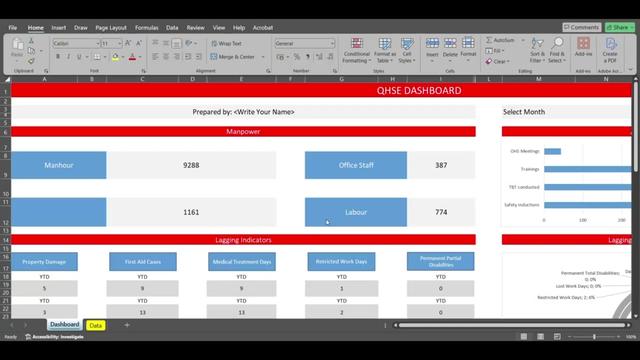Image resolution: width=640 pixels, height=360 pixels.
Task: Click the green Share button
Action: (620, 27)
